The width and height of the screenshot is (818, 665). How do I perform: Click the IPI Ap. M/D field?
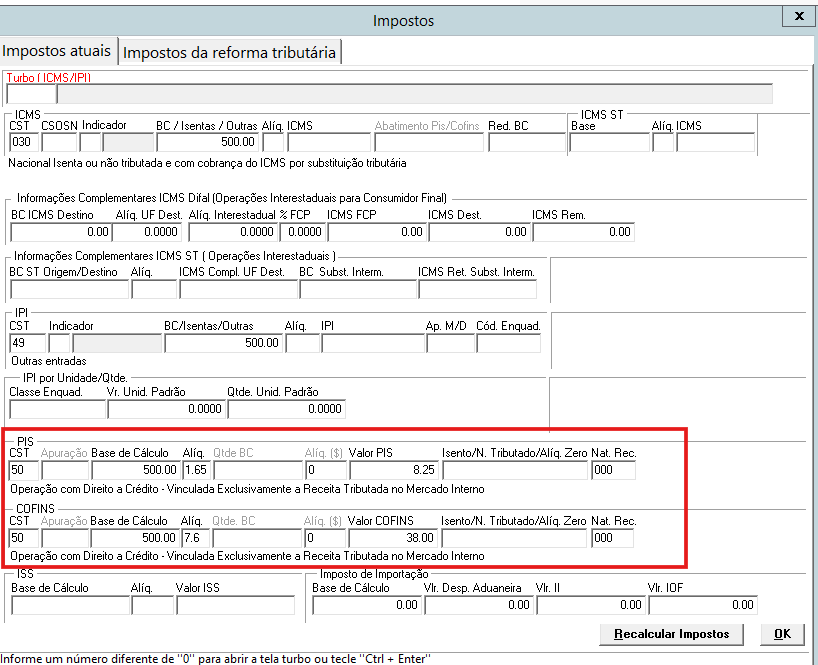click(x=451, y=343)
